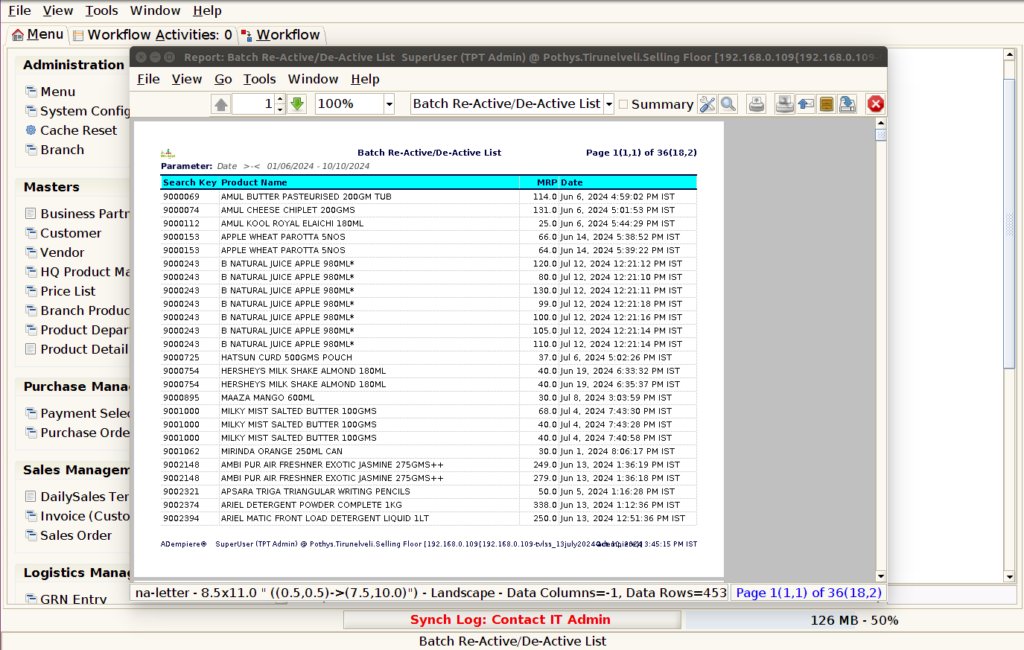
Task: Click the page number input field
Action: click(253, 105)
